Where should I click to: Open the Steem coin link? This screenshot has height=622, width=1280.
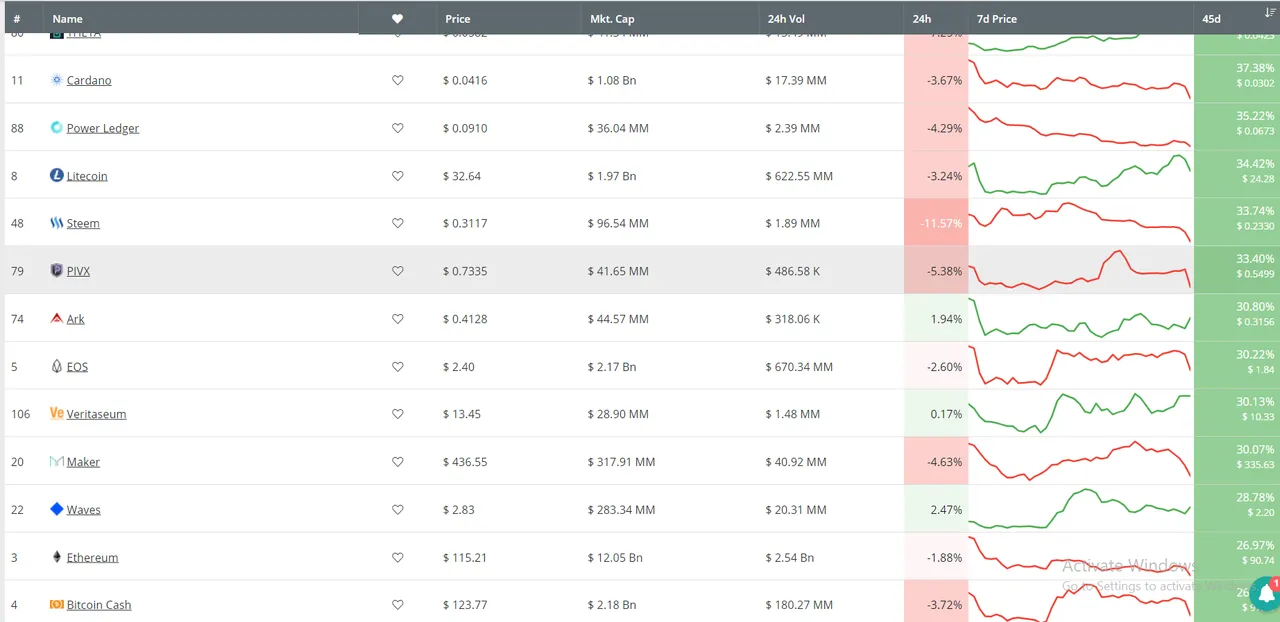click(83, 223)
